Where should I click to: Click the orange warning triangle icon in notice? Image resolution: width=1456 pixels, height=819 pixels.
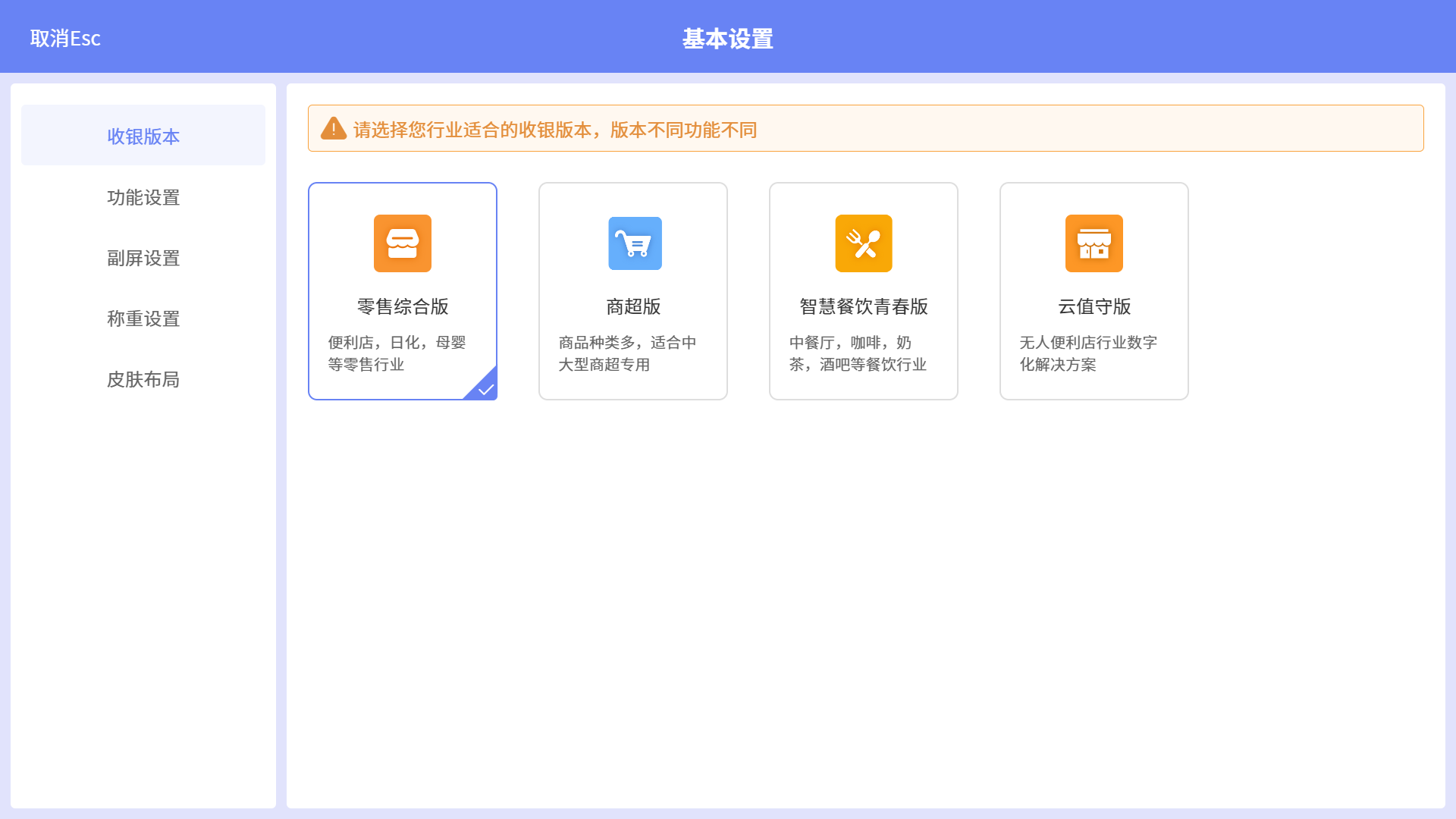click(x=334, y=129)
